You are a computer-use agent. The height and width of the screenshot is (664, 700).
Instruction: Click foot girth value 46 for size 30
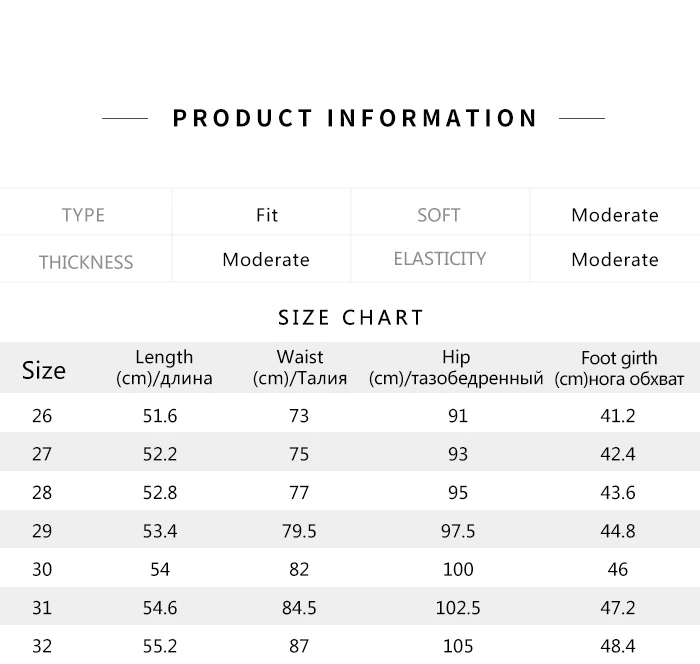(x=618, y=569)
